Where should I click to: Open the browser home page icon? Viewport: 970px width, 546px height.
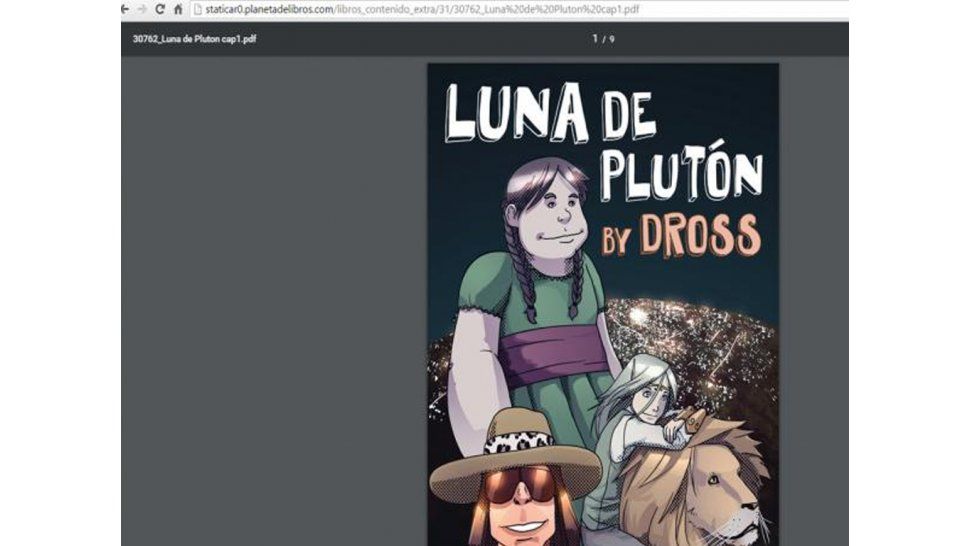coord(178,9)
